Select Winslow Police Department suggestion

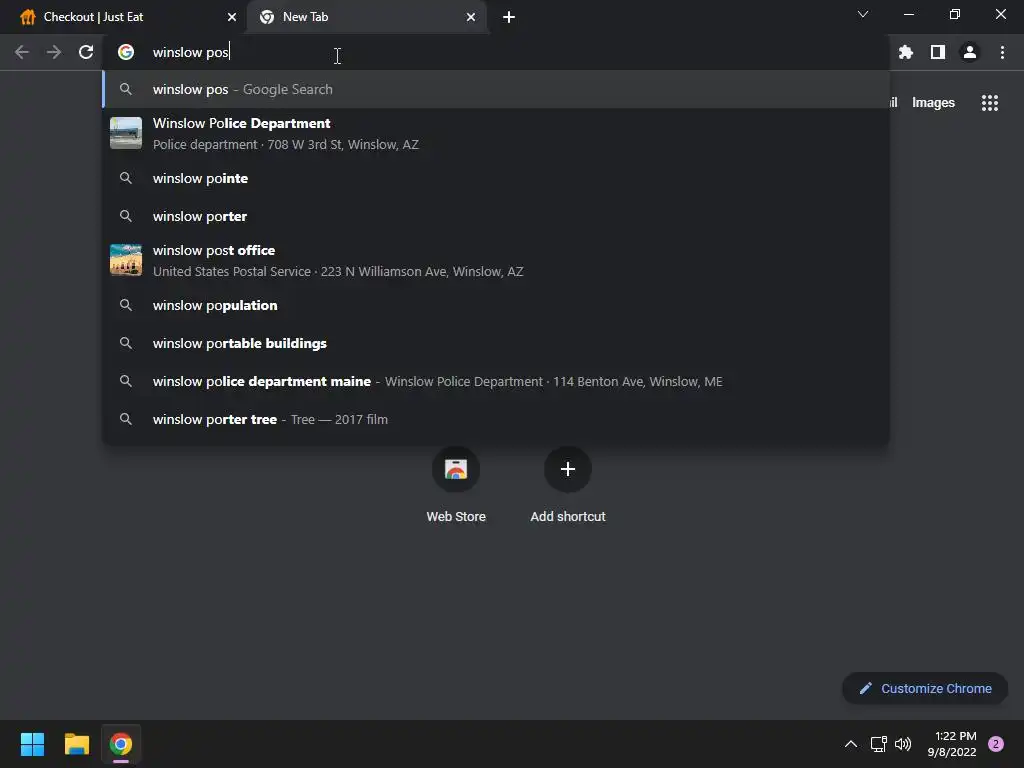point(496,133)
